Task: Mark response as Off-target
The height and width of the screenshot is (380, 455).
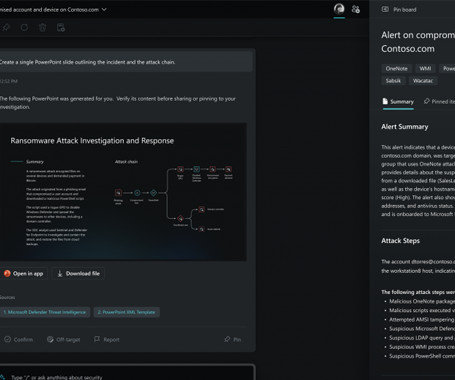Action: [x=64, y=339]
